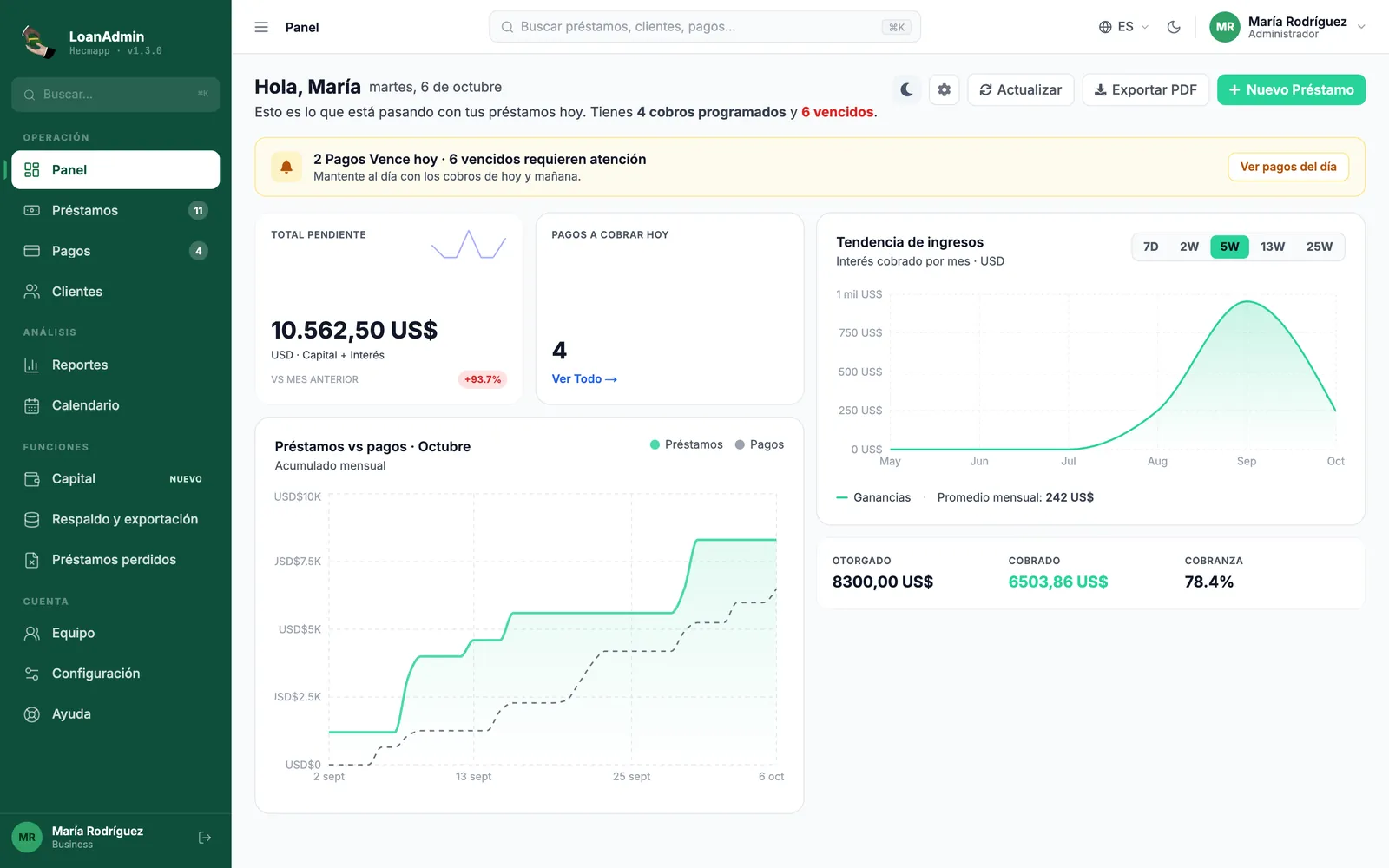This screenshot has width=1389, height=868.
Task: Click the logout icon at sidebar bottom
Action: [x=205, y=838]
